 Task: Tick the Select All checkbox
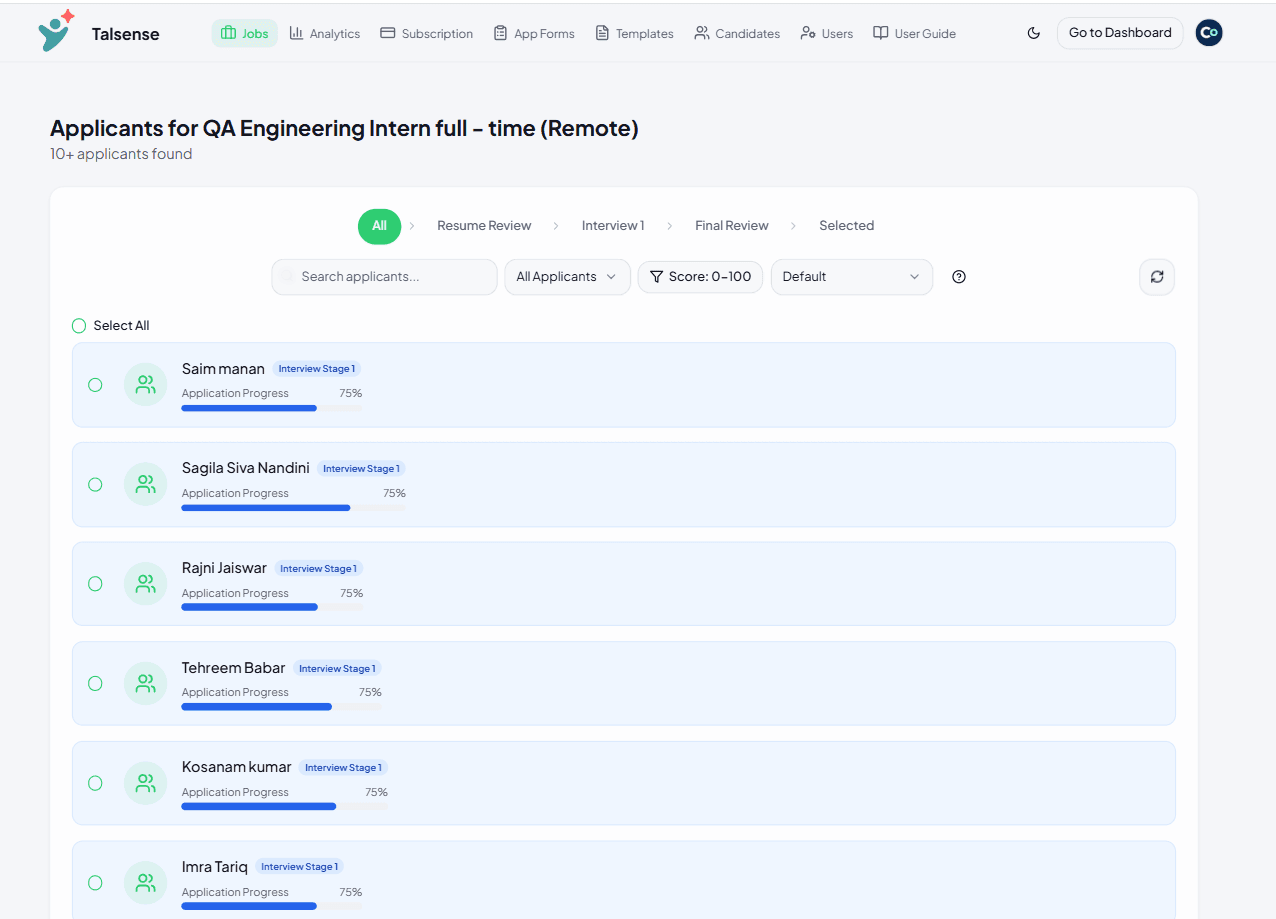click(x=79, y=326)
